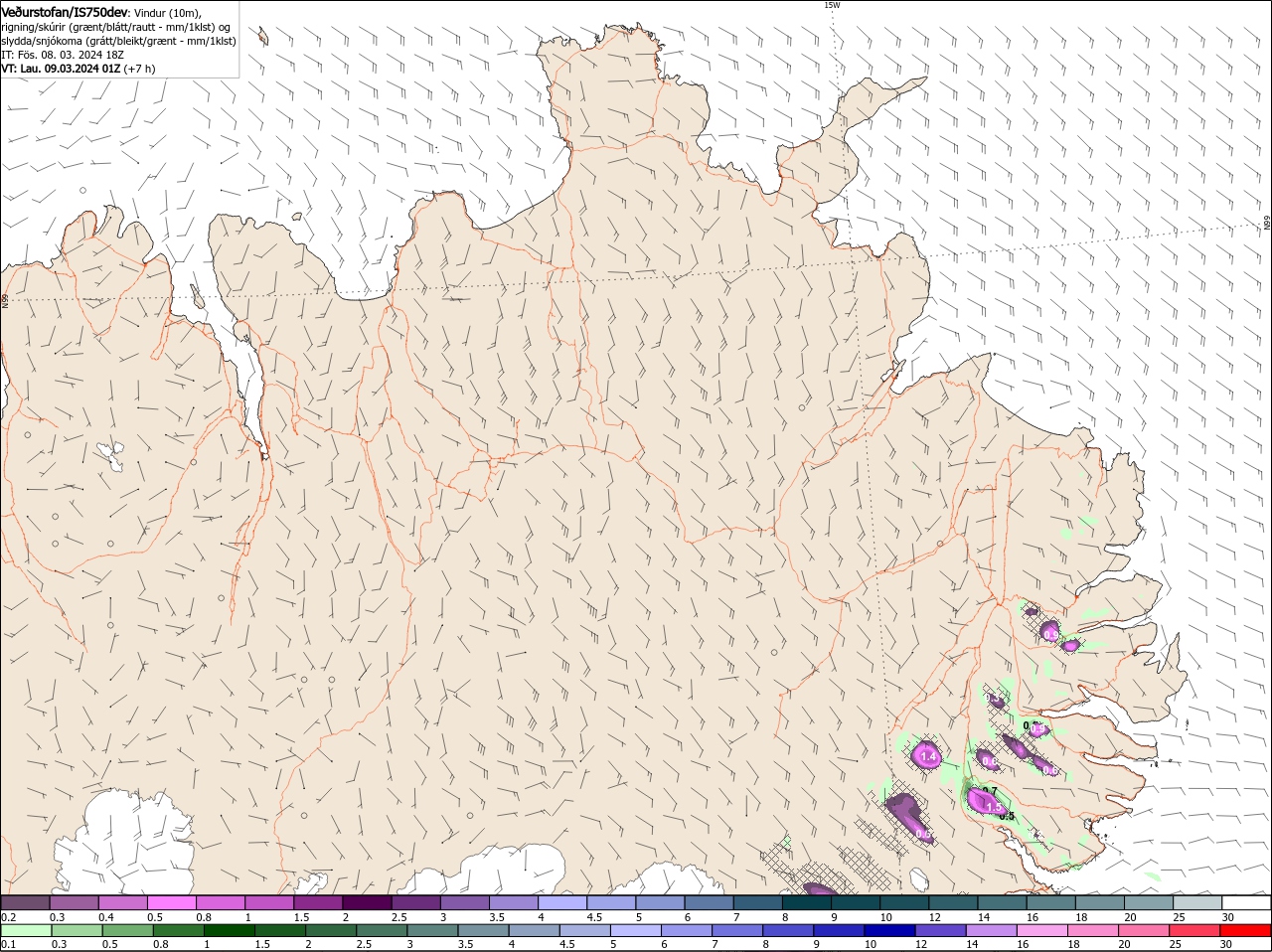Viewport: 1272px width, 952px height.
Task: Click the 25 label on the lower legend
Action: (1176, 944)
